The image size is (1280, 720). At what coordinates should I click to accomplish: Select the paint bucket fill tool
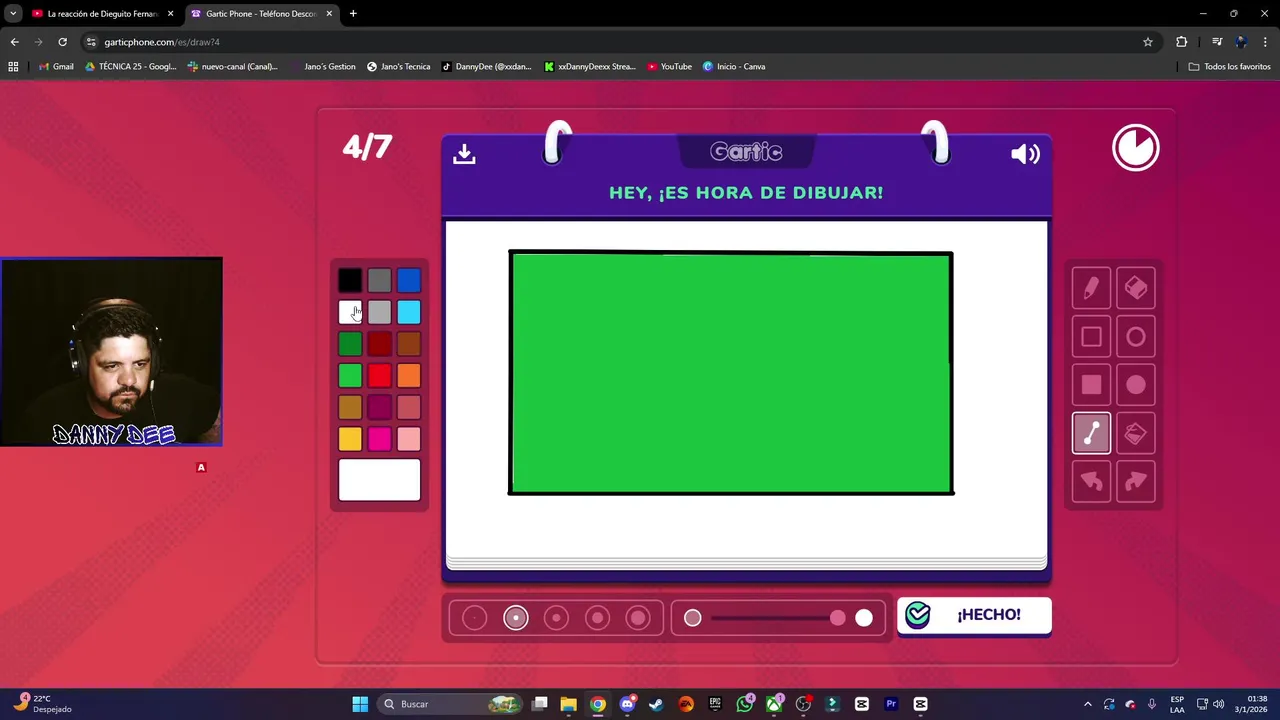click(1136, 433)
